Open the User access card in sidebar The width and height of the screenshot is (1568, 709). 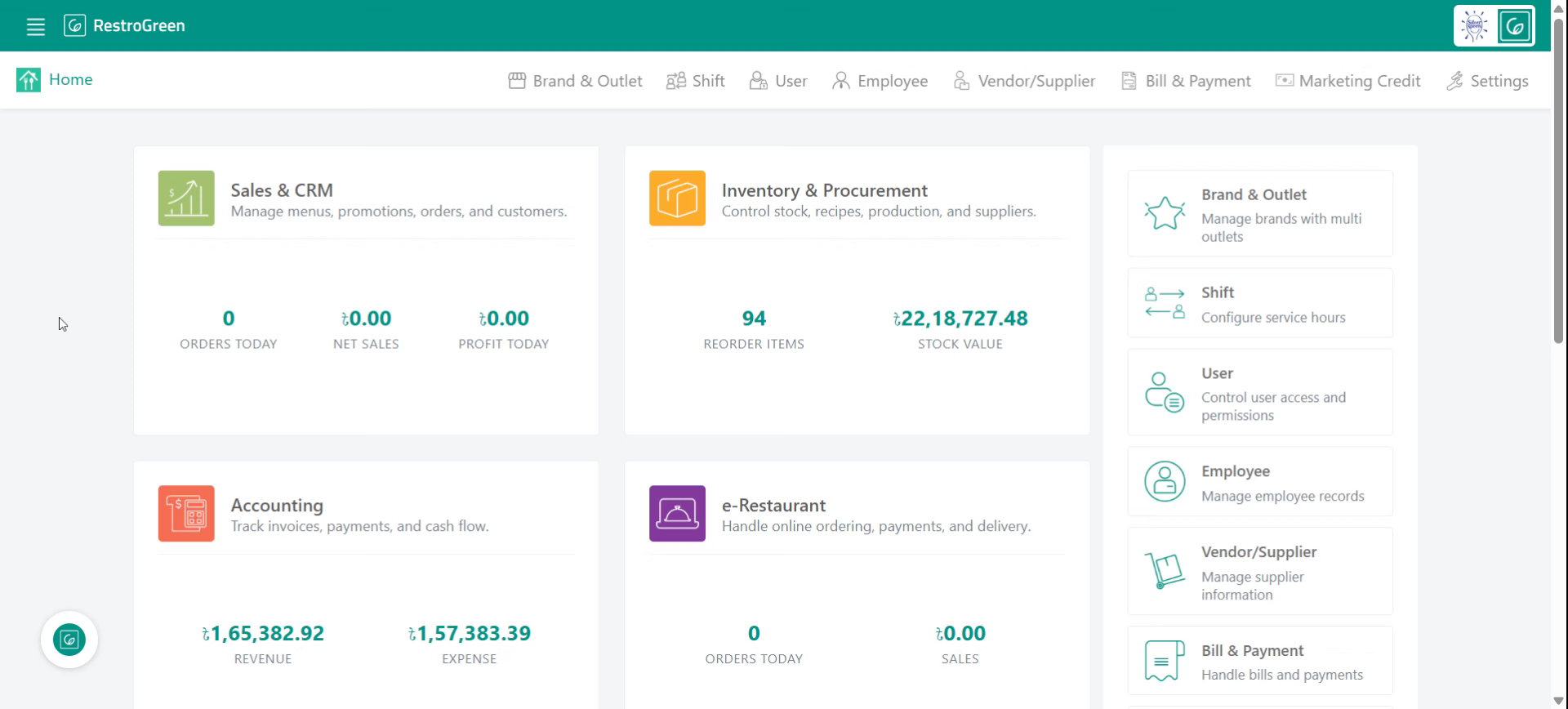pyautogui.click(x=1260, y=392)
